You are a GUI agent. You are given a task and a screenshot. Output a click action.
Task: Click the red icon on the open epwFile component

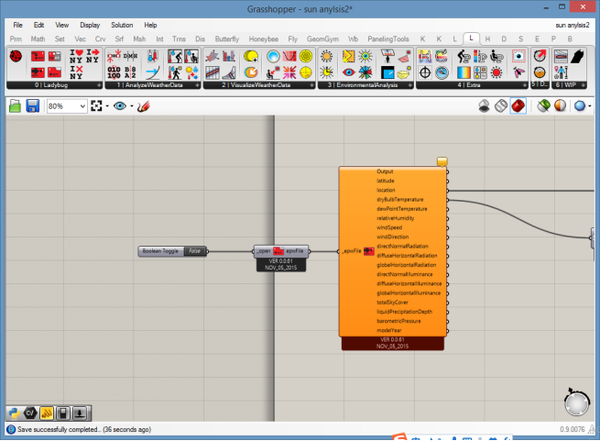point(279,251)
